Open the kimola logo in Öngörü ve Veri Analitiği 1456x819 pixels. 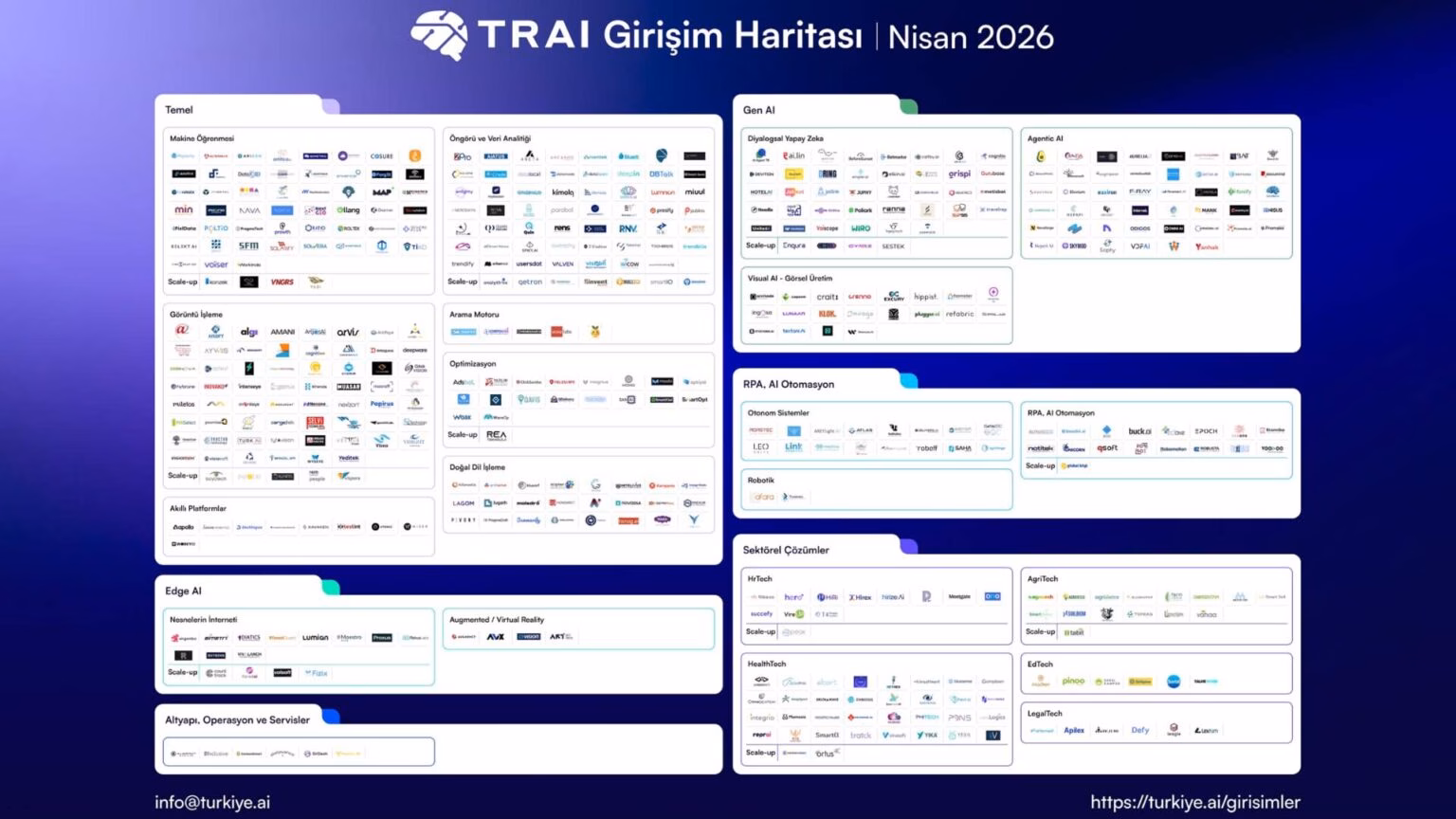(563, 192)
